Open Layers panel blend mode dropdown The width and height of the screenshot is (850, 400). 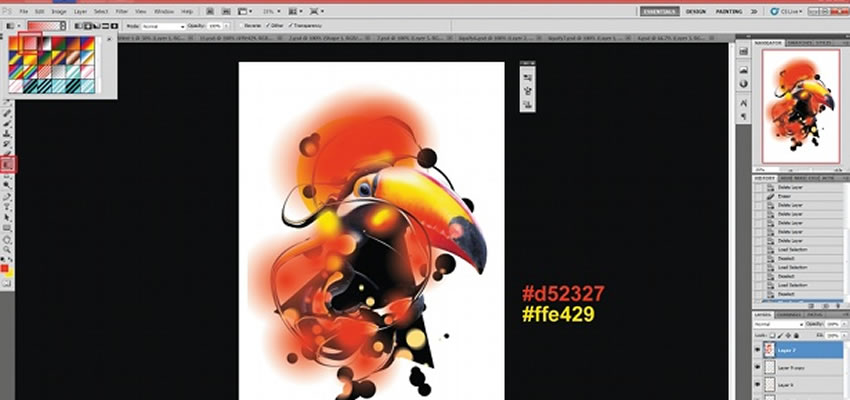pyautogui.click(x=778, y=324)
